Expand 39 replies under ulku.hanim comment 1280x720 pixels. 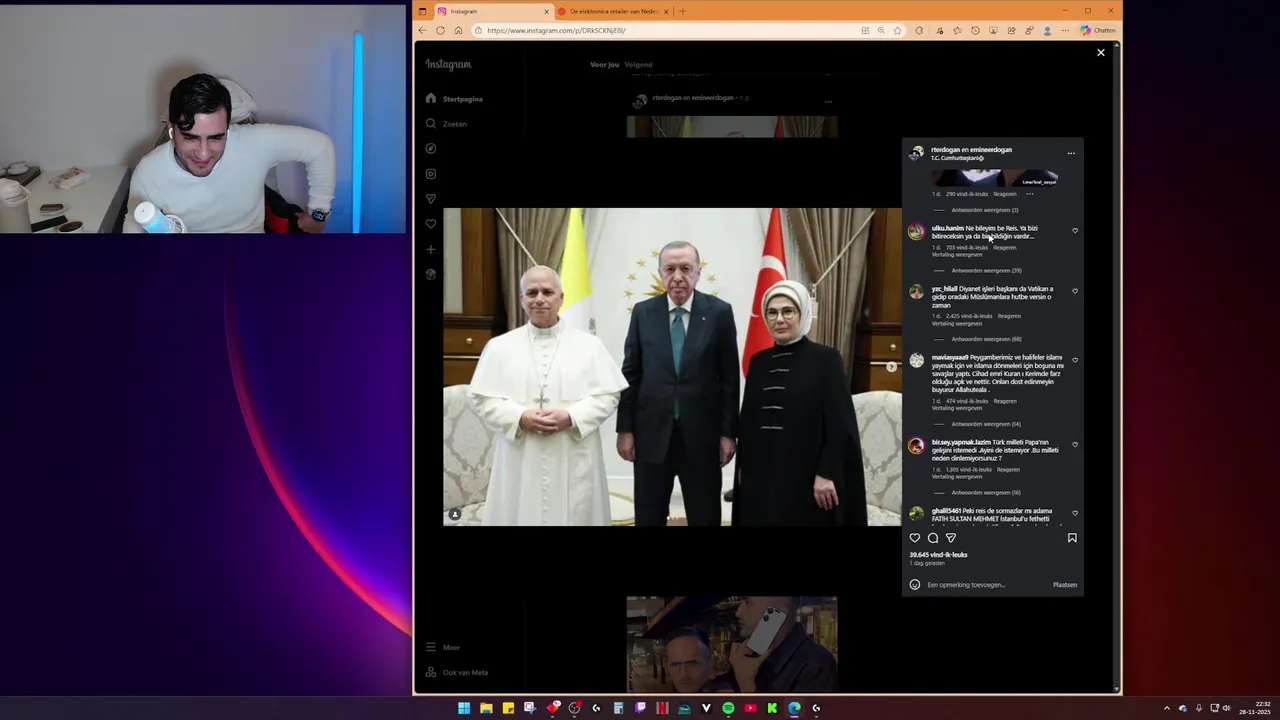pos(986,271)
